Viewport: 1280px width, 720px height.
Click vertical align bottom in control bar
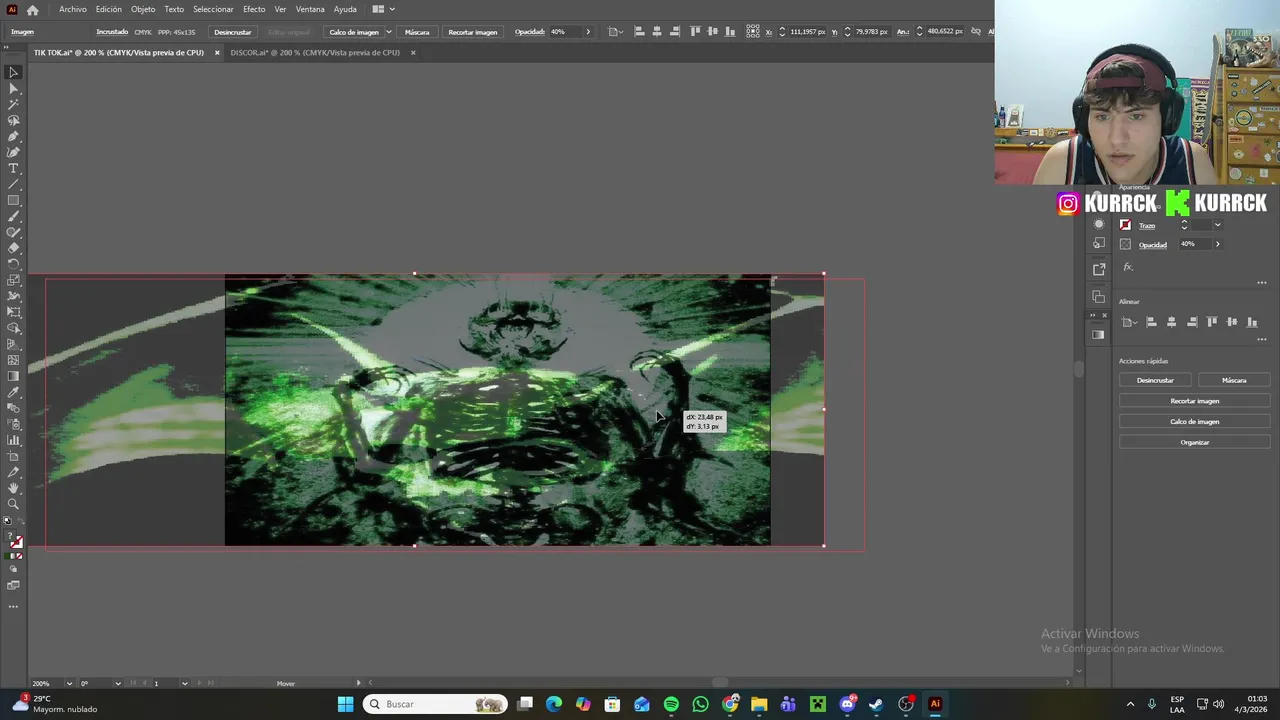coord(731,32)
